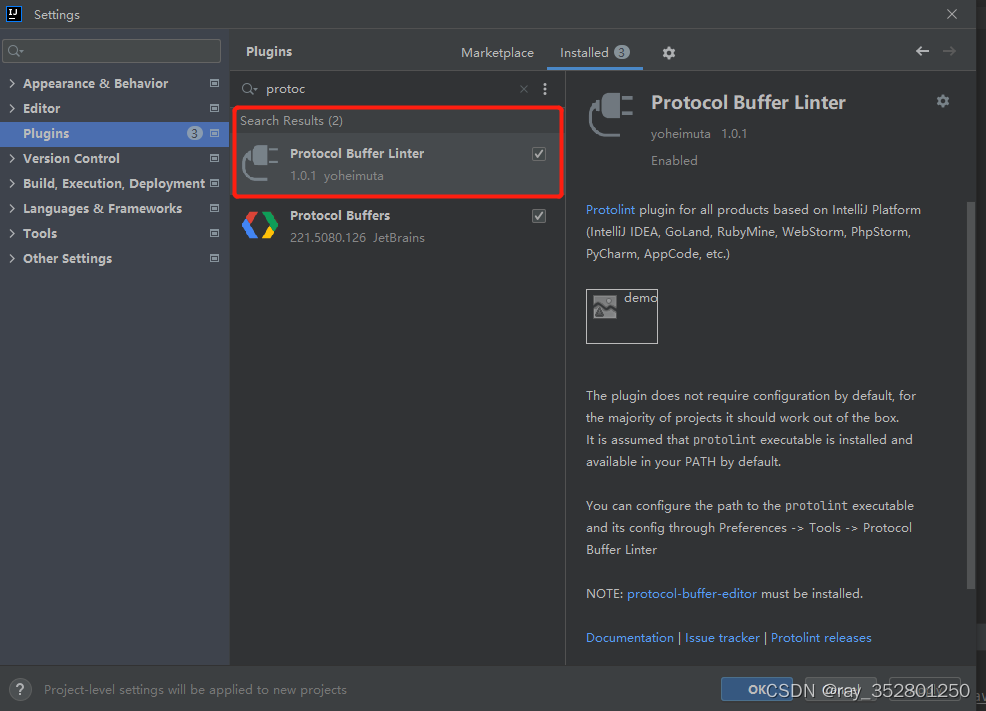The image size is (986, 711).
Task: Click the Protocol Buffer Linter plug icon in list
Action: [x=260, y=163]
